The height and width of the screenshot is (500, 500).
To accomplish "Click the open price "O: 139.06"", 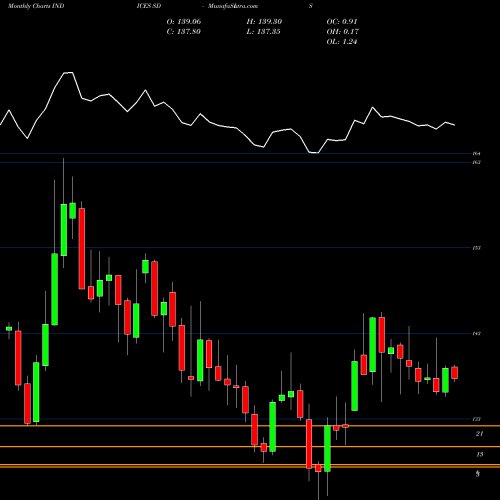I will (184, 22).
